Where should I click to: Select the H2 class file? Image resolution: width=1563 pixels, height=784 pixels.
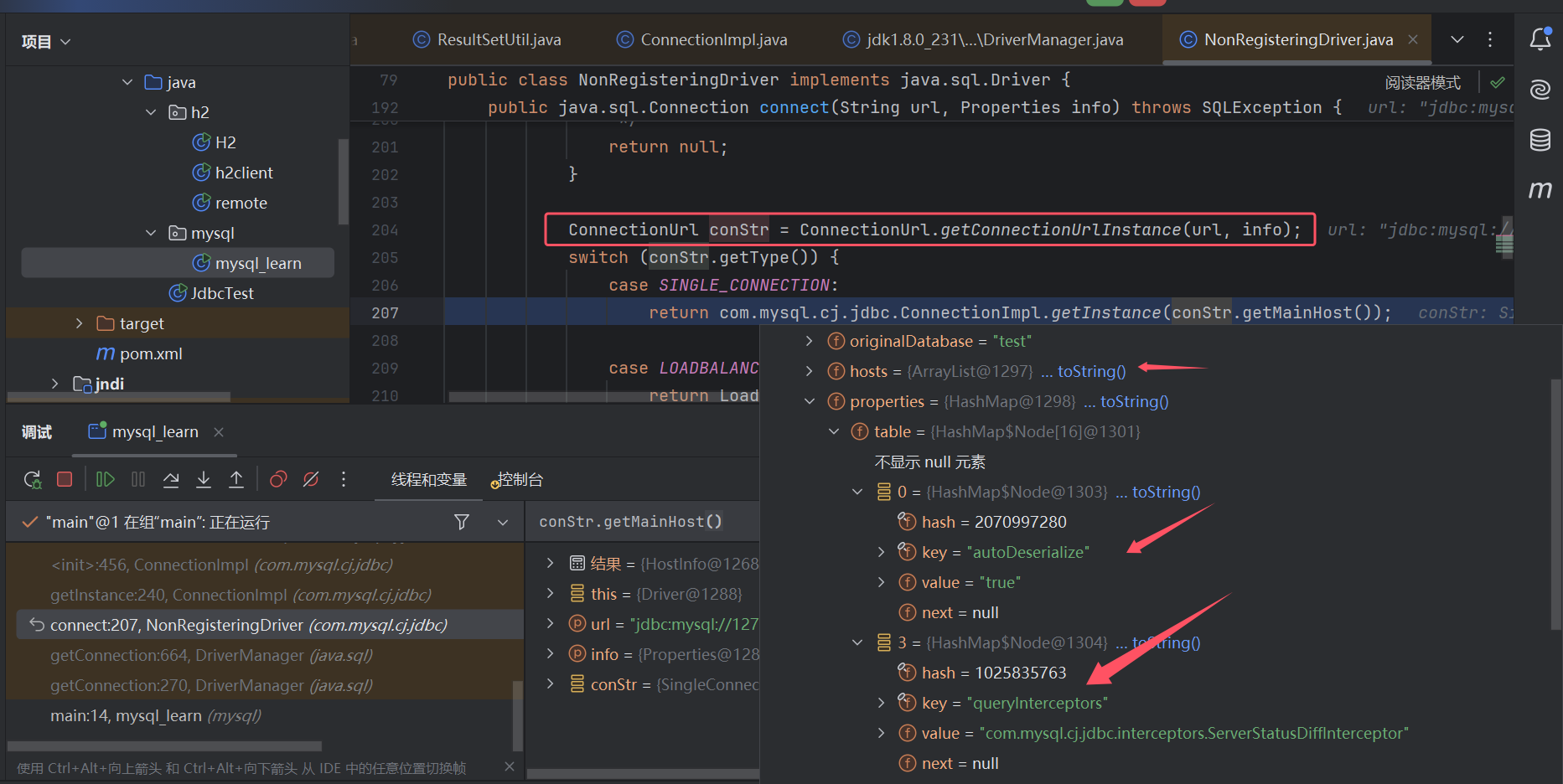pyautogui.click(x=215, y=142)
